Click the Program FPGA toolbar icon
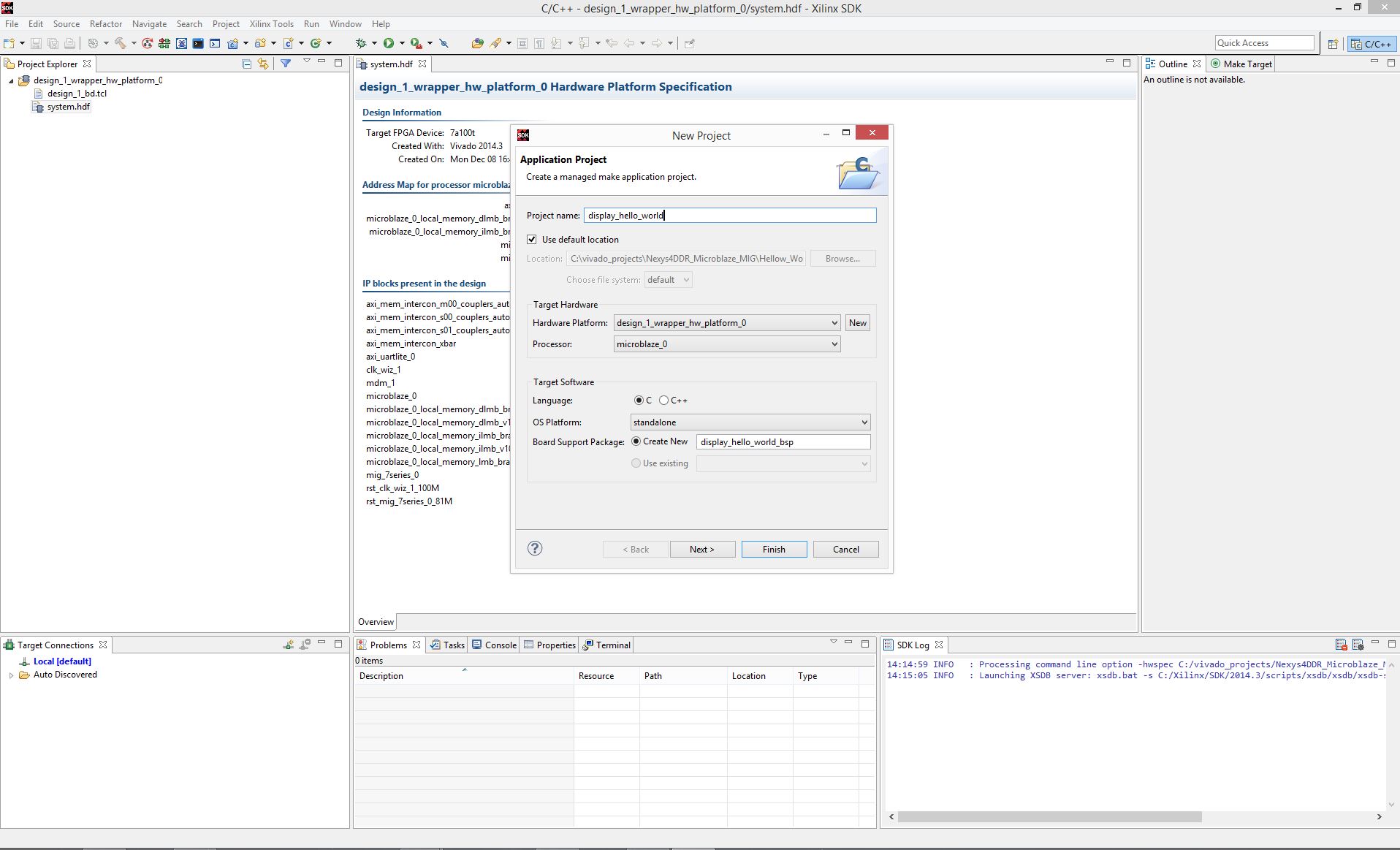This screenshot has width=1400, height=850. (164, 43)
